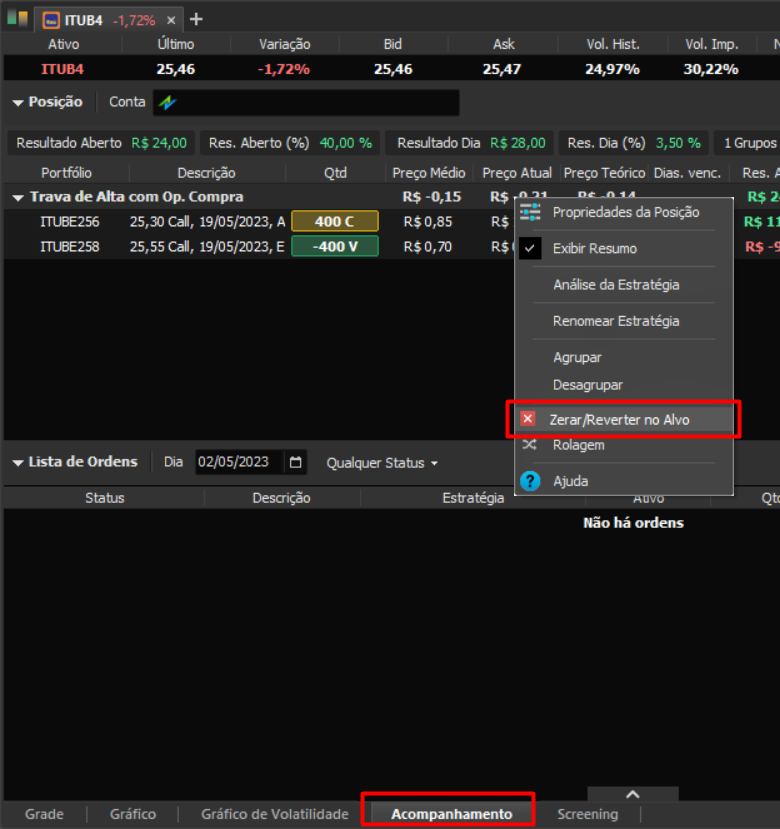Open the Gráfico de Volatilidade tab
The image size is (780, 829).
[274, 814]
